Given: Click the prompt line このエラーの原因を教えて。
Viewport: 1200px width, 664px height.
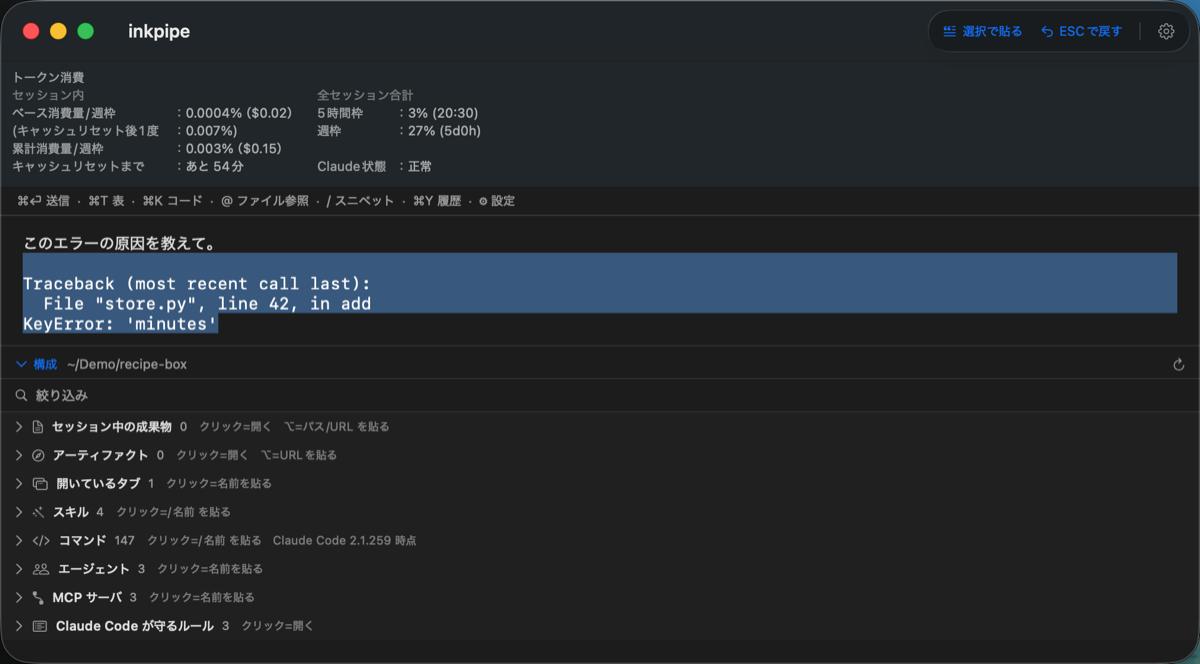Looking at the screenshot, I should [x=121, y=244].
